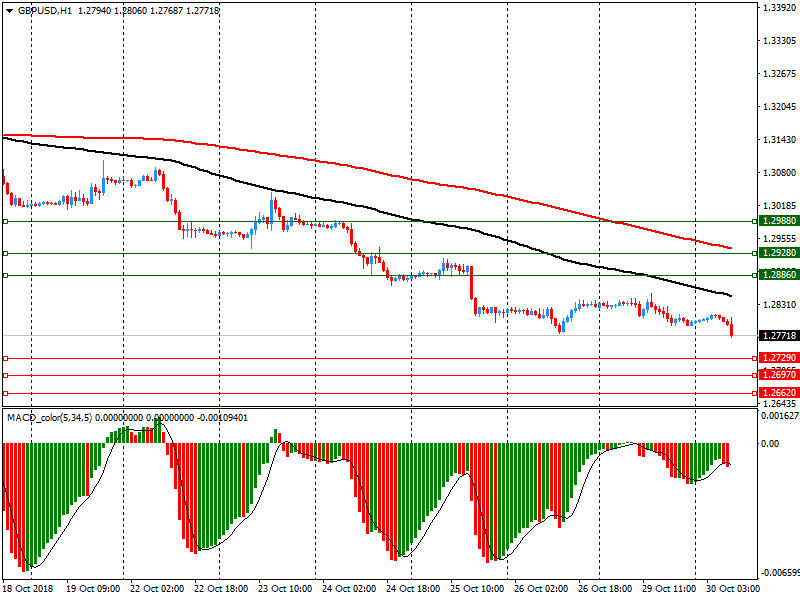This screenshot has width=800, height=600.
Task: Click left handle of the red 1.27290 line
Action: point(5,358)
